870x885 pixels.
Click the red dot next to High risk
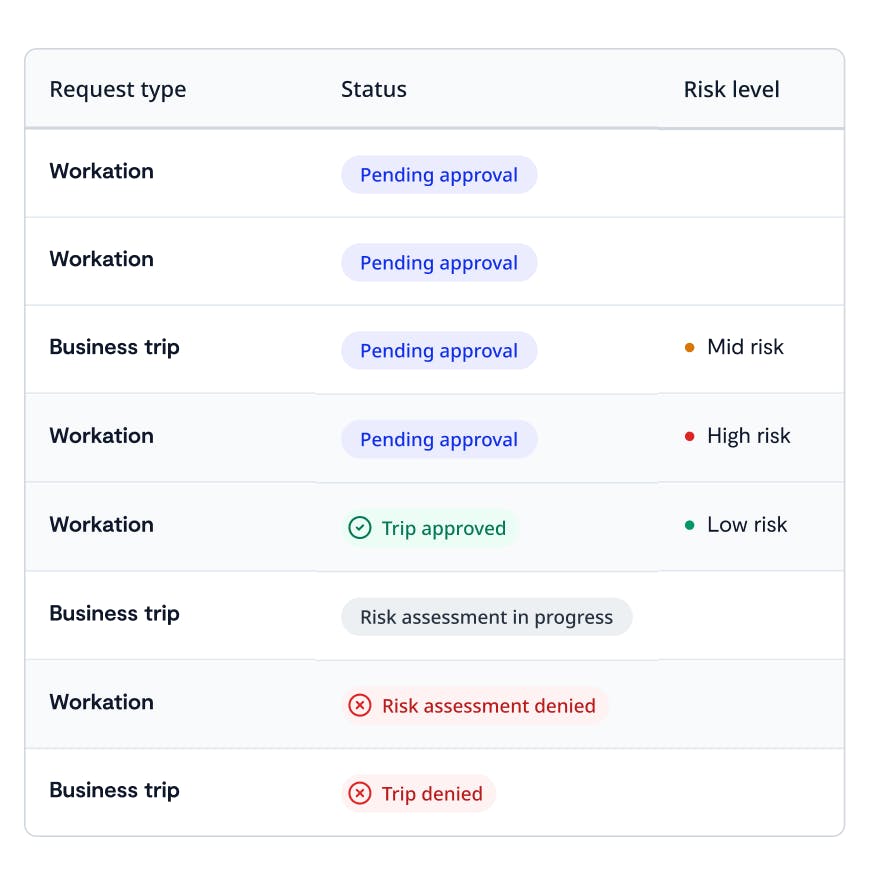pos(690,436)
